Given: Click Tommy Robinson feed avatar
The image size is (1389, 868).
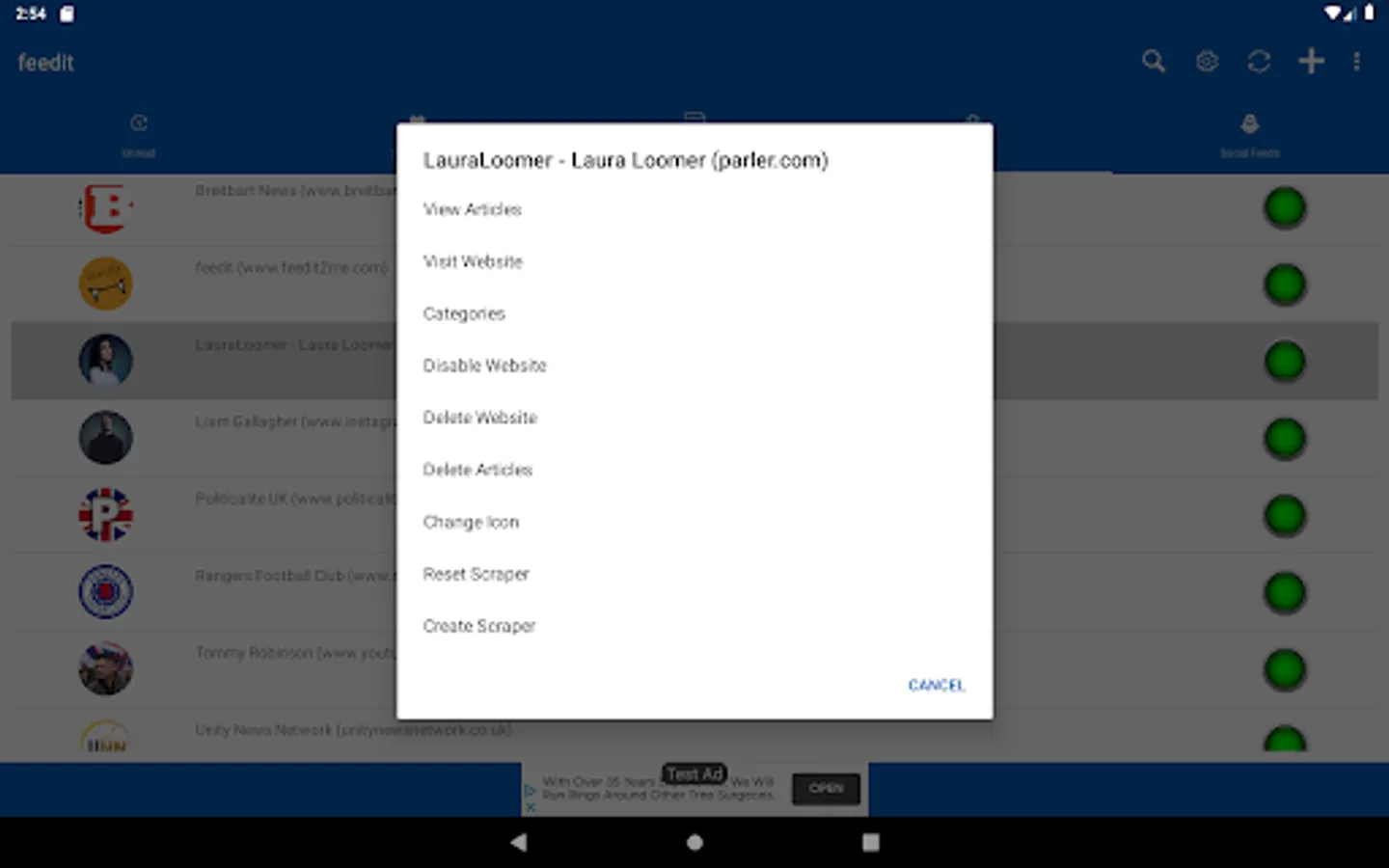Looking at the screenshot, I should click(105, 669).
